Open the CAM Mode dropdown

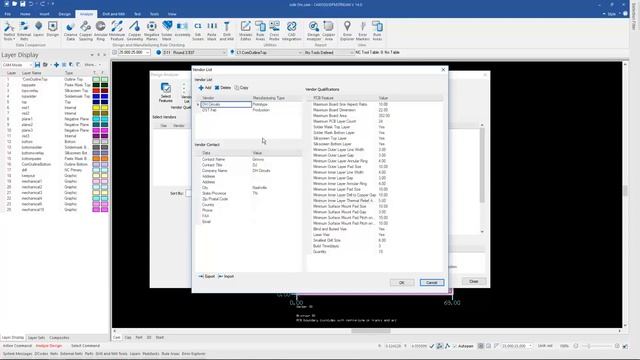tap(17, 65)
